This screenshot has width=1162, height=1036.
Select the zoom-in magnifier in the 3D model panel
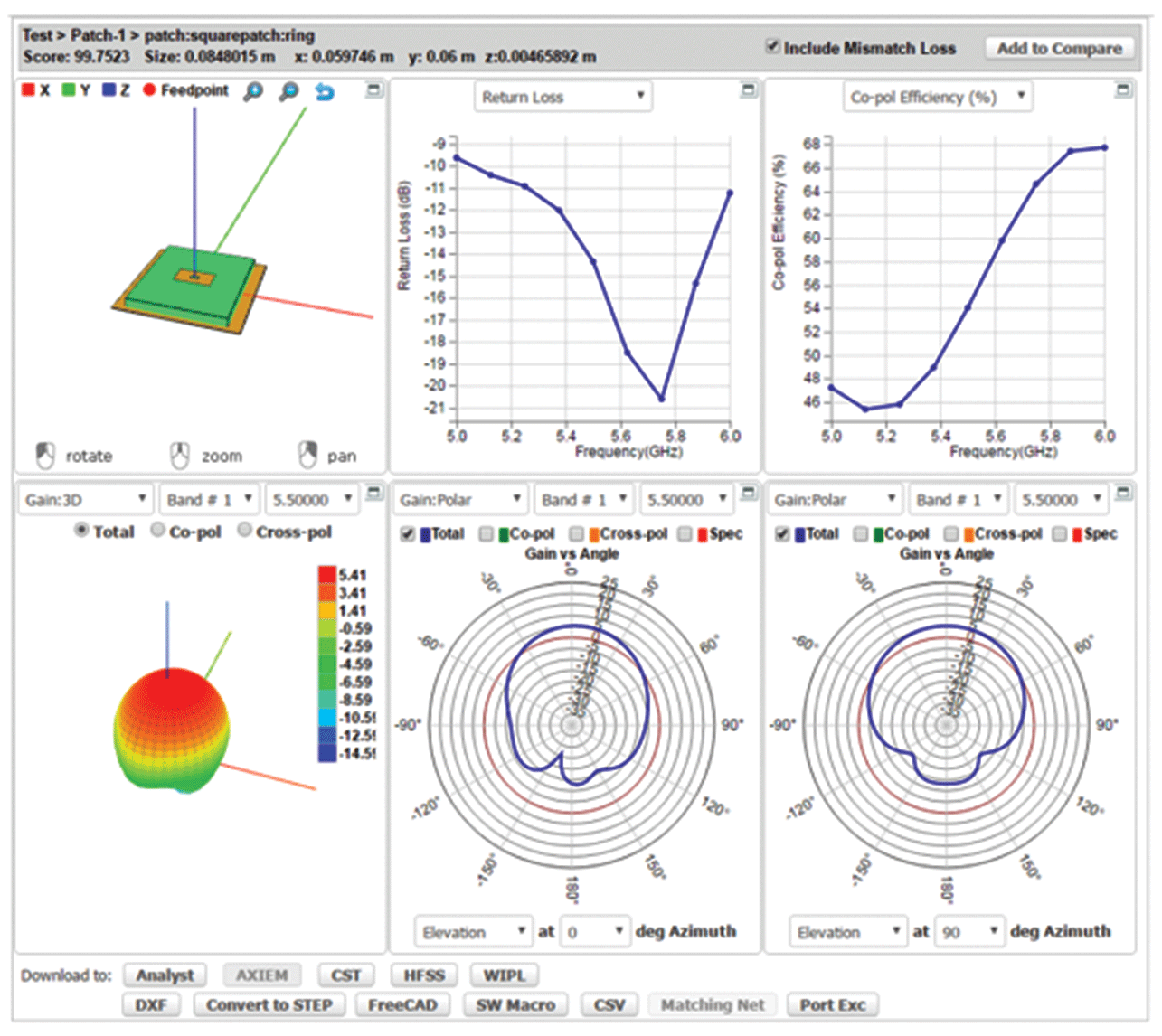click(254, 91)
